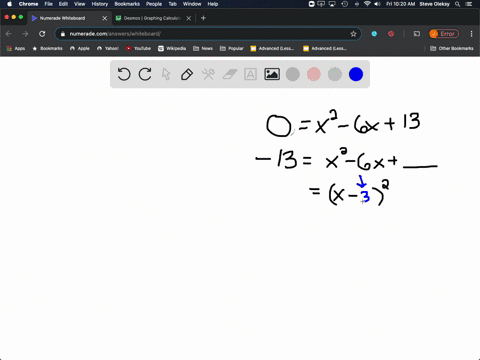480x360 pixels.
Task: Open the File menu
Action: (49, 4)
